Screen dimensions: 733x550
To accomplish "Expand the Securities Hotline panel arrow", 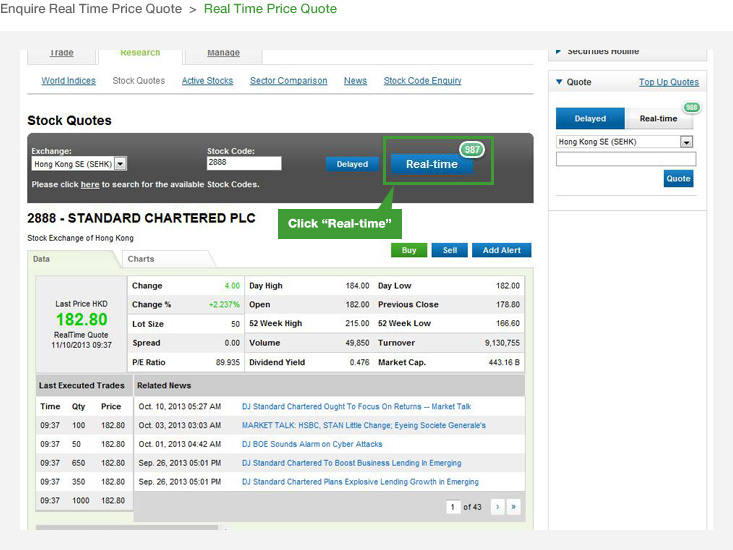I will point(559,51).
